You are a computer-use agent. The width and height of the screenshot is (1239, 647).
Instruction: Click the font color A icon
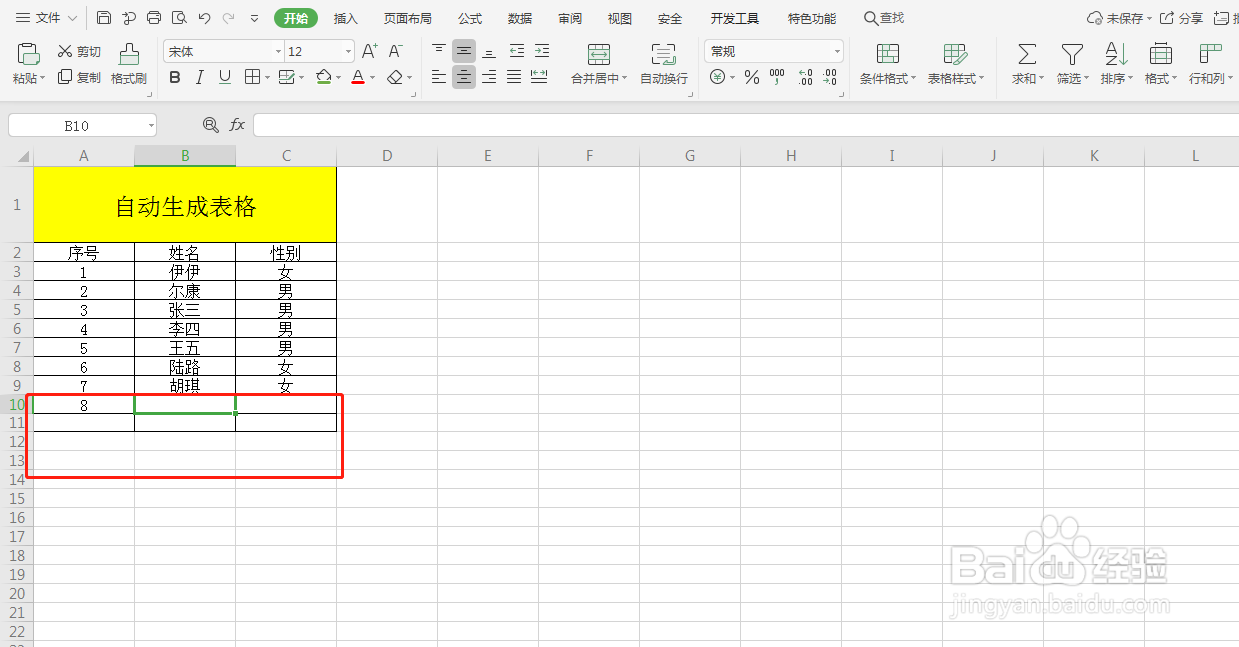tap(358, 77)
